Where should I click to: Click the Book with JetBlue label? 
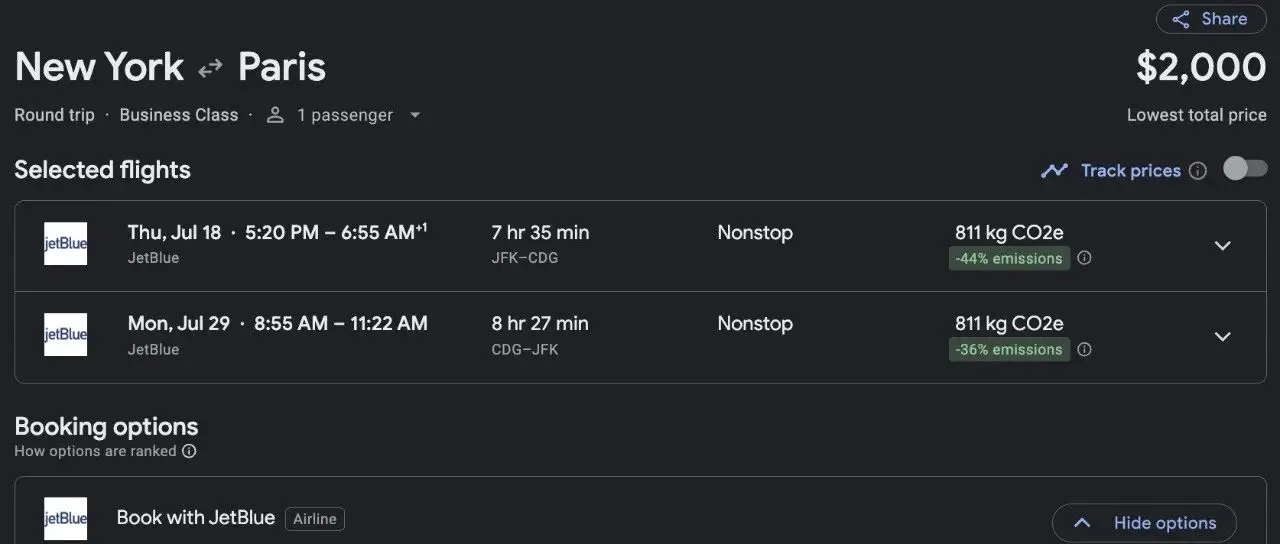[195, 517]
